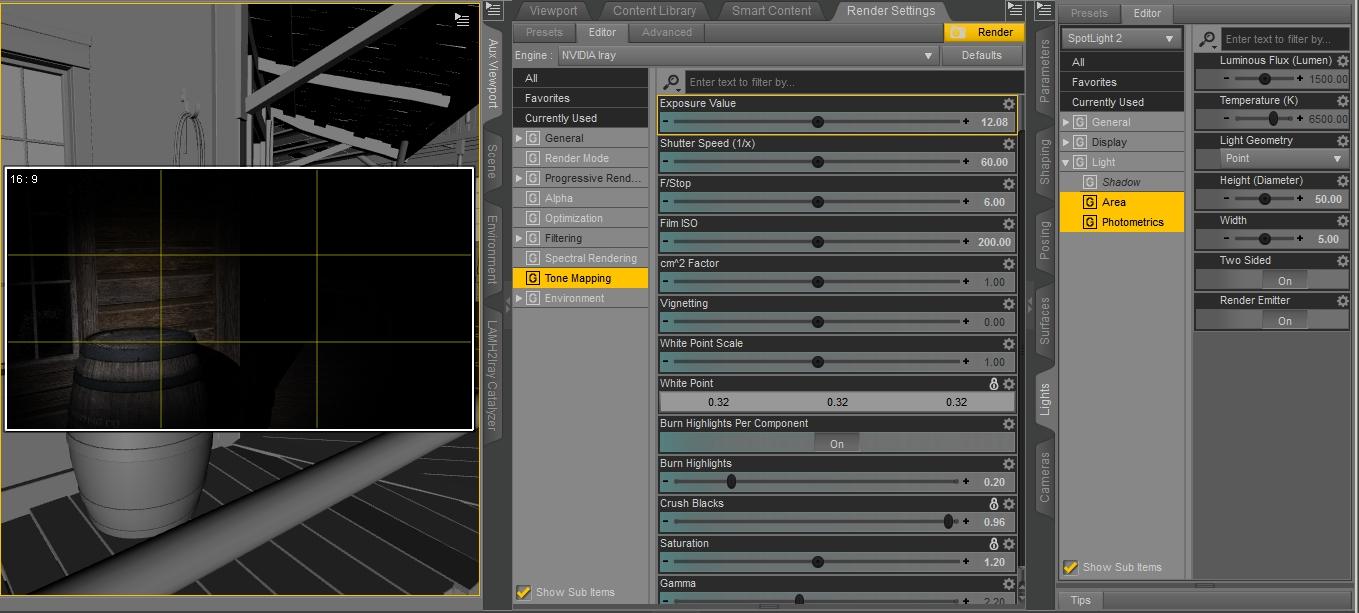The width and height of the screenshot is (1359, 613).
Task: Uncheck Show Sub Items in Lights pane
Action: pyautogui.click(x=1070, y=567)
